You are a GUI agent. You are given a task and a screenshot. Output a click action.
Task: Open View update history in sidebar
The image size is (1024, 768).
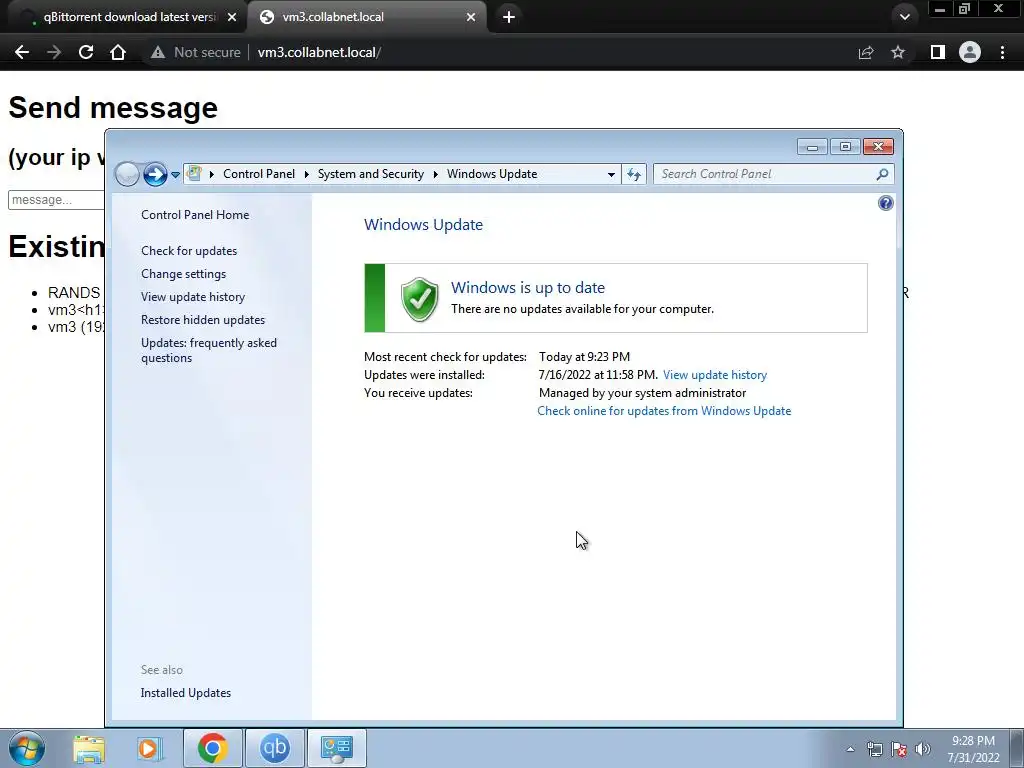pos(193,296)
